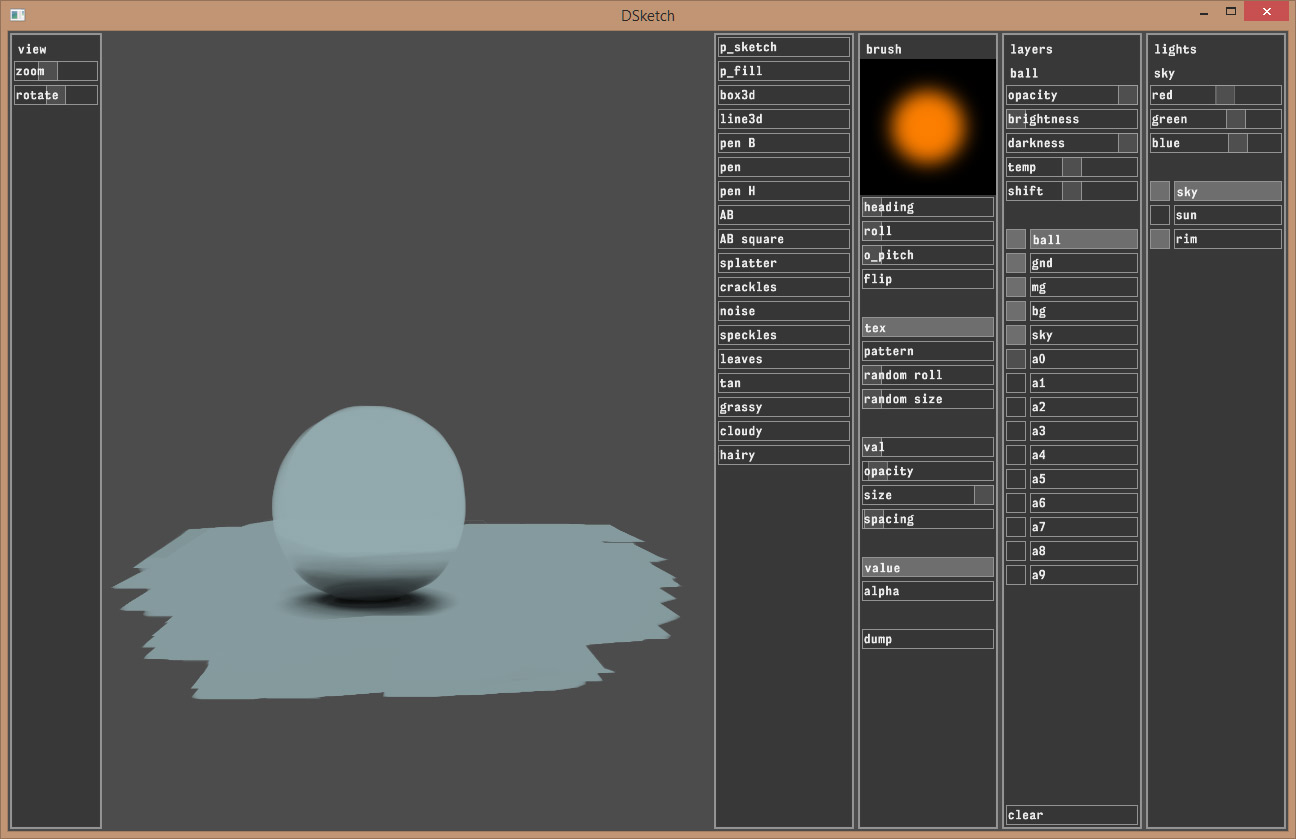Select the pattern brush mode
Viewport: 1296px width, 839px height.
[x=927, y=351]
